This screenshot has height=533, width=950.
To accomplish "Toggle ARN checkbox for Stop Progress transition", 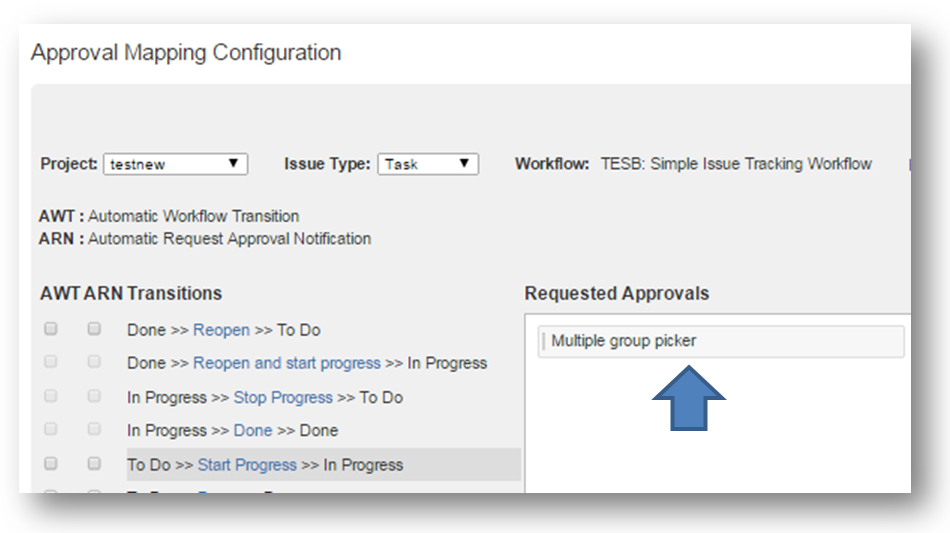I will pos(94,396).
